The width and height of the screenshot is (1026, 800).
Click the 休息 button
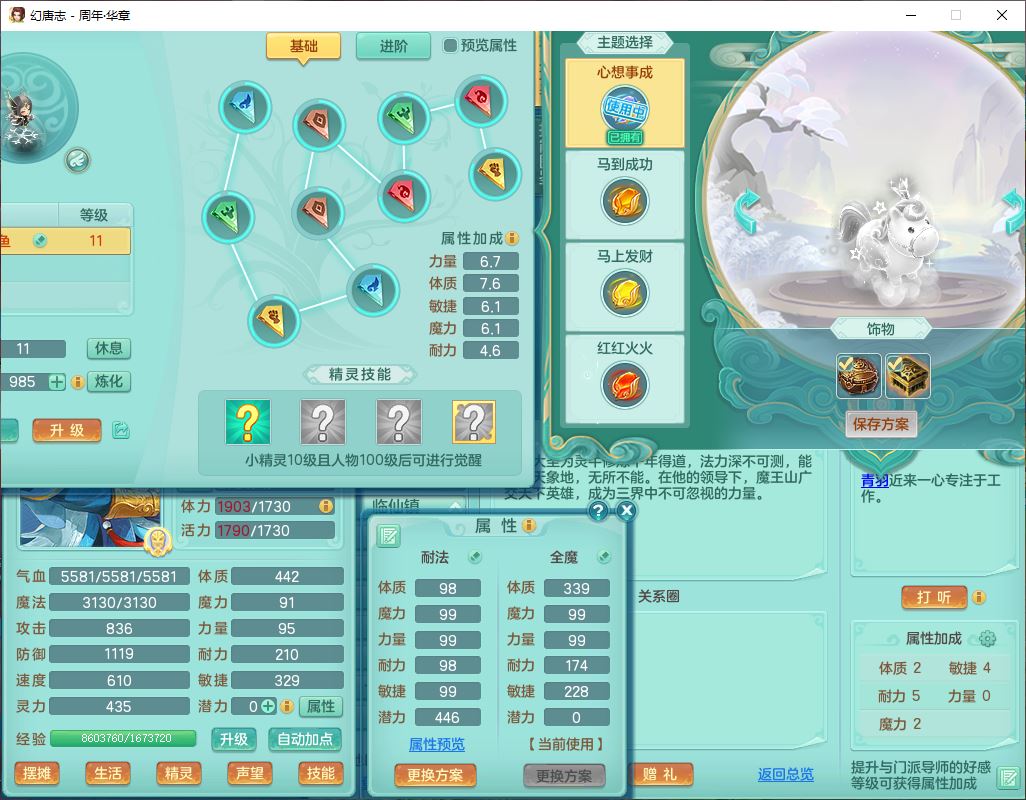[x=109, y=348]
